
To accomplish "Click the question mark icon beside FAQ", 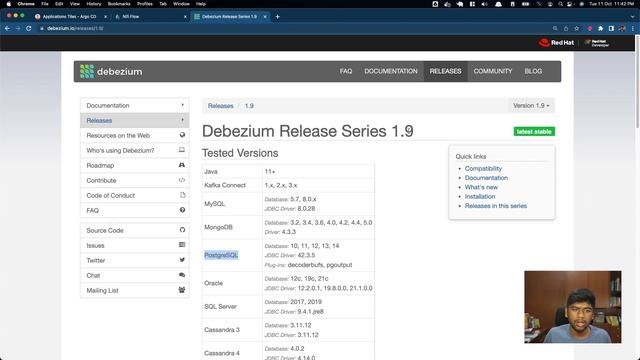I will click(x=182, y=210).
